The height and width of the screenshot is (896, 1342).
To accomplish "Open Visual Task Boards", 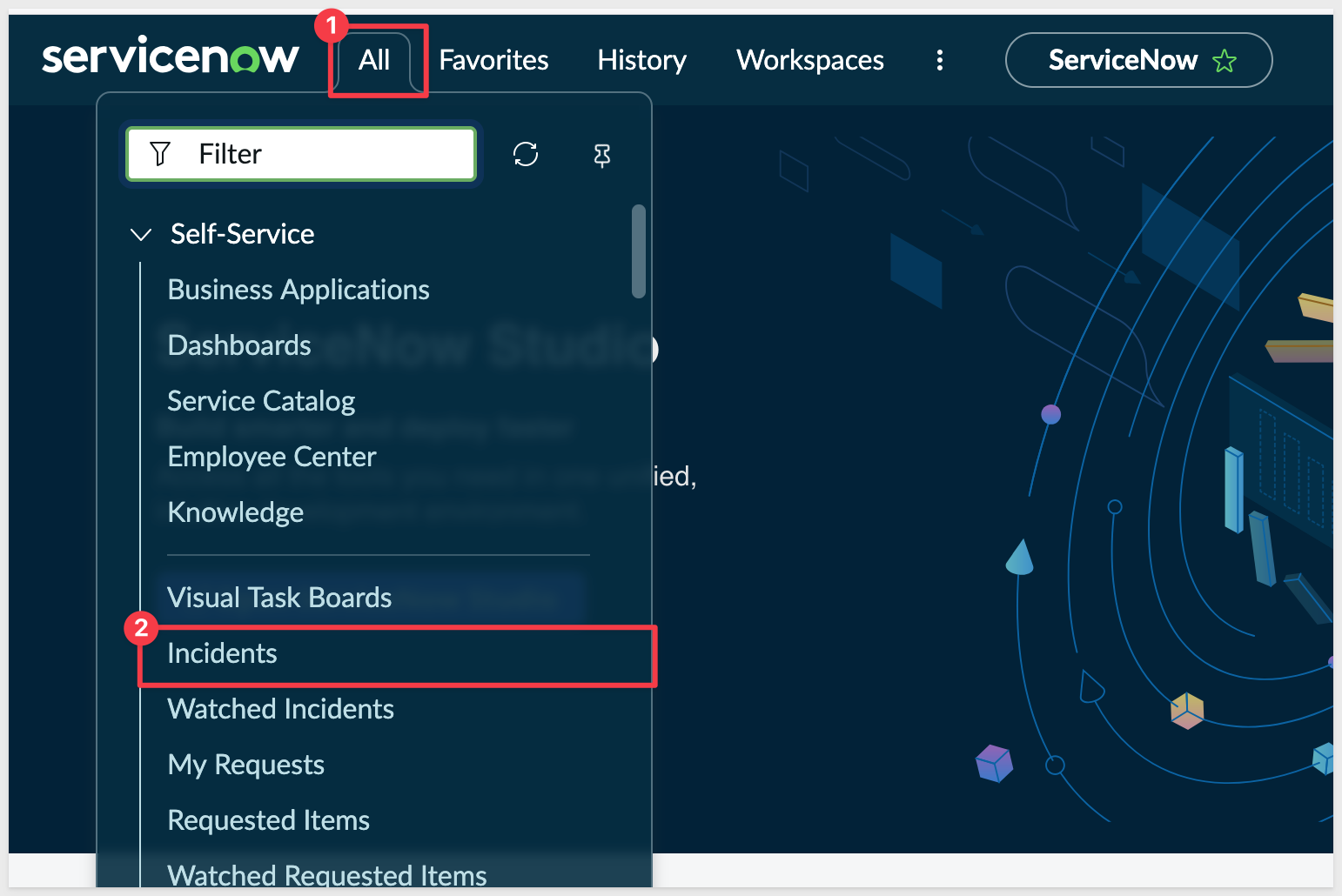I will pyautogui.click(x=279, y=598).
